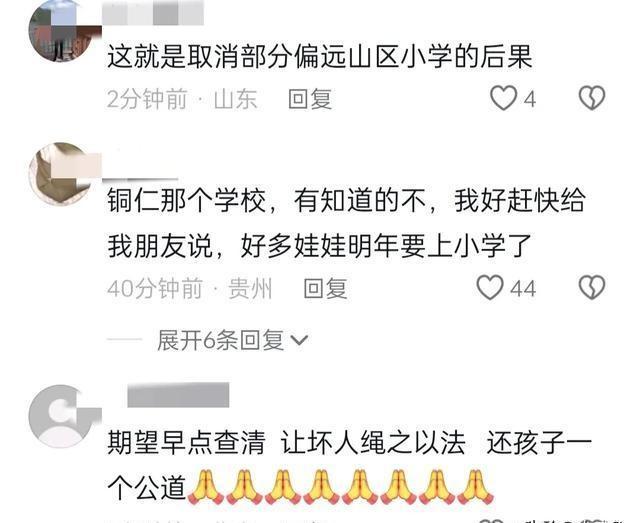This screenshot has width=640, height=523.
Task: Open the grey default avatar profile
Action: 61,416
